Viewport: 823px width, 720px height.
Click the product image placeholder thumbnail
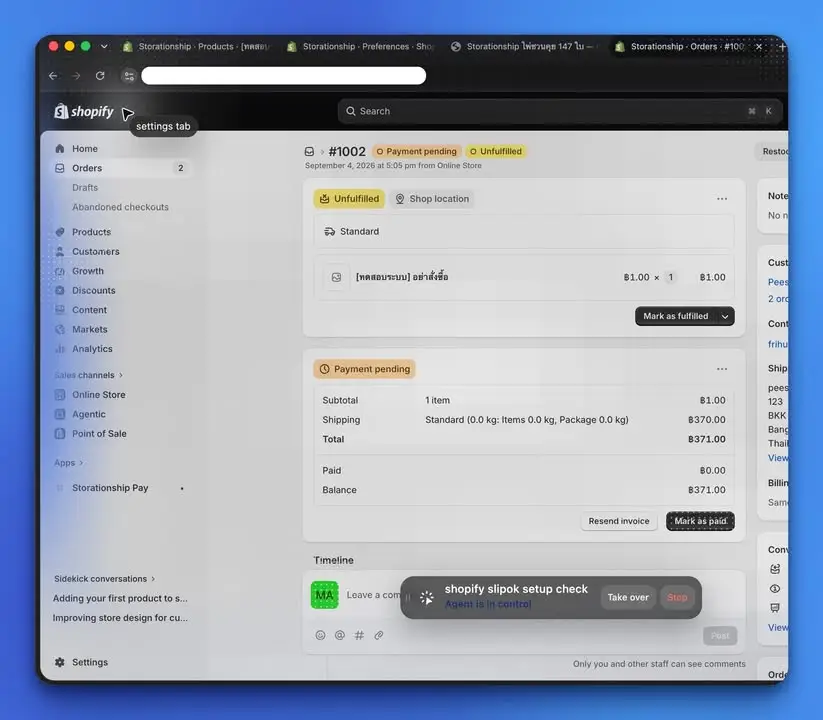[x=336, y=277]
